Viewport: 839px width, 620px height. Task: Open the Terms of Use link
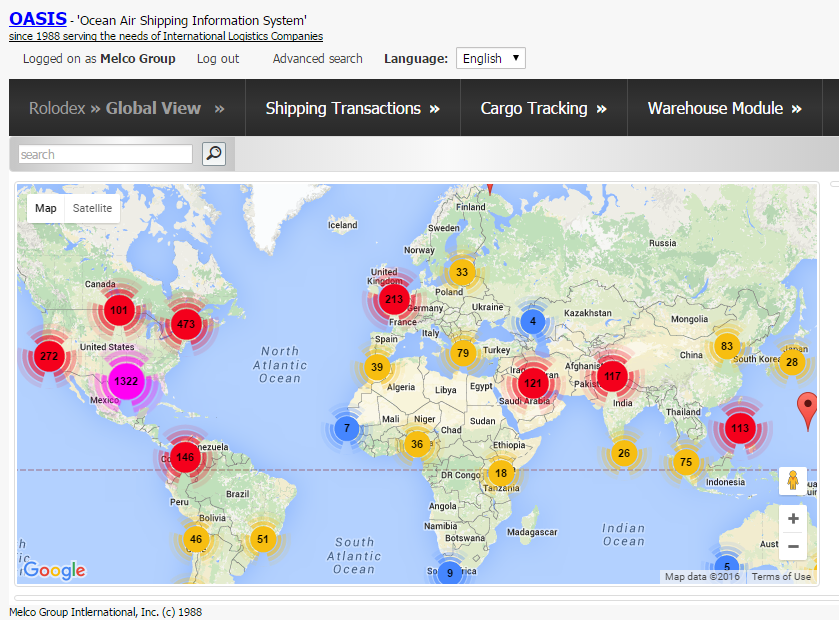[x=781, y=577]
